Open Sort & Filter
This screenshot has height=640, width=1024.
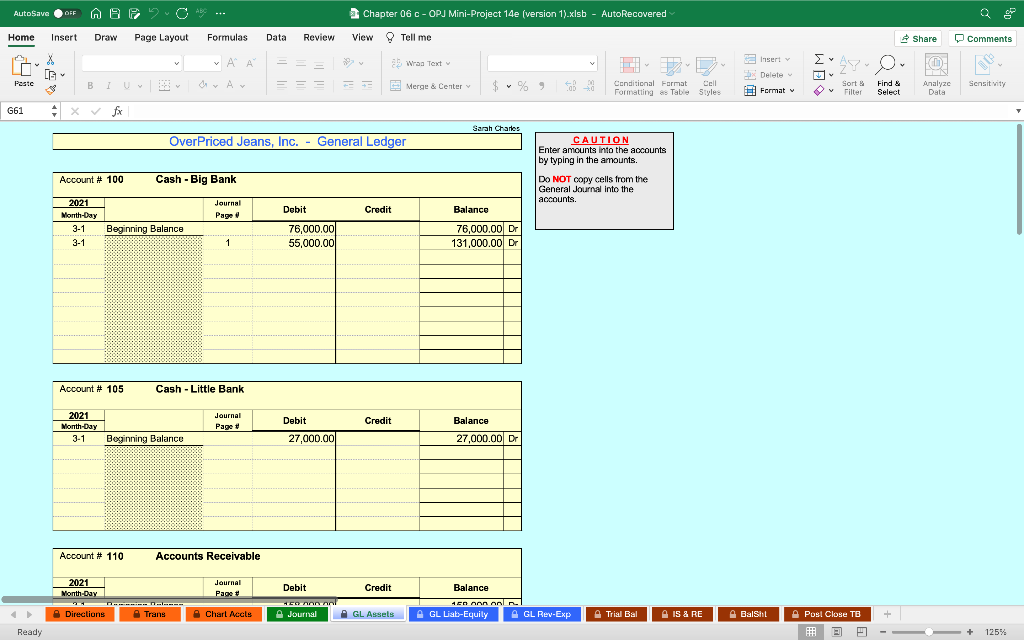pos(853,76)
